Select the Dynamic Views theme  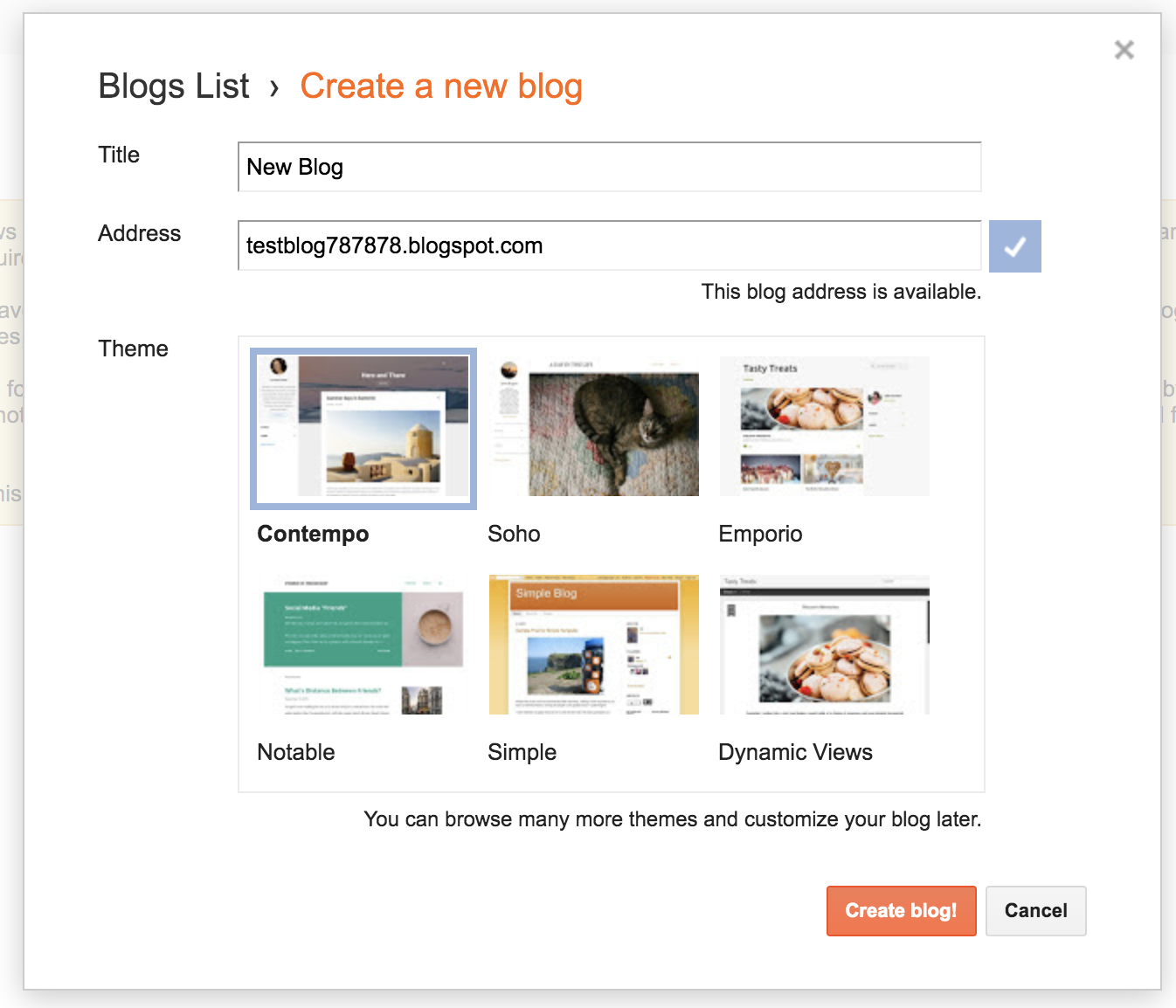[x=824, y=645]
